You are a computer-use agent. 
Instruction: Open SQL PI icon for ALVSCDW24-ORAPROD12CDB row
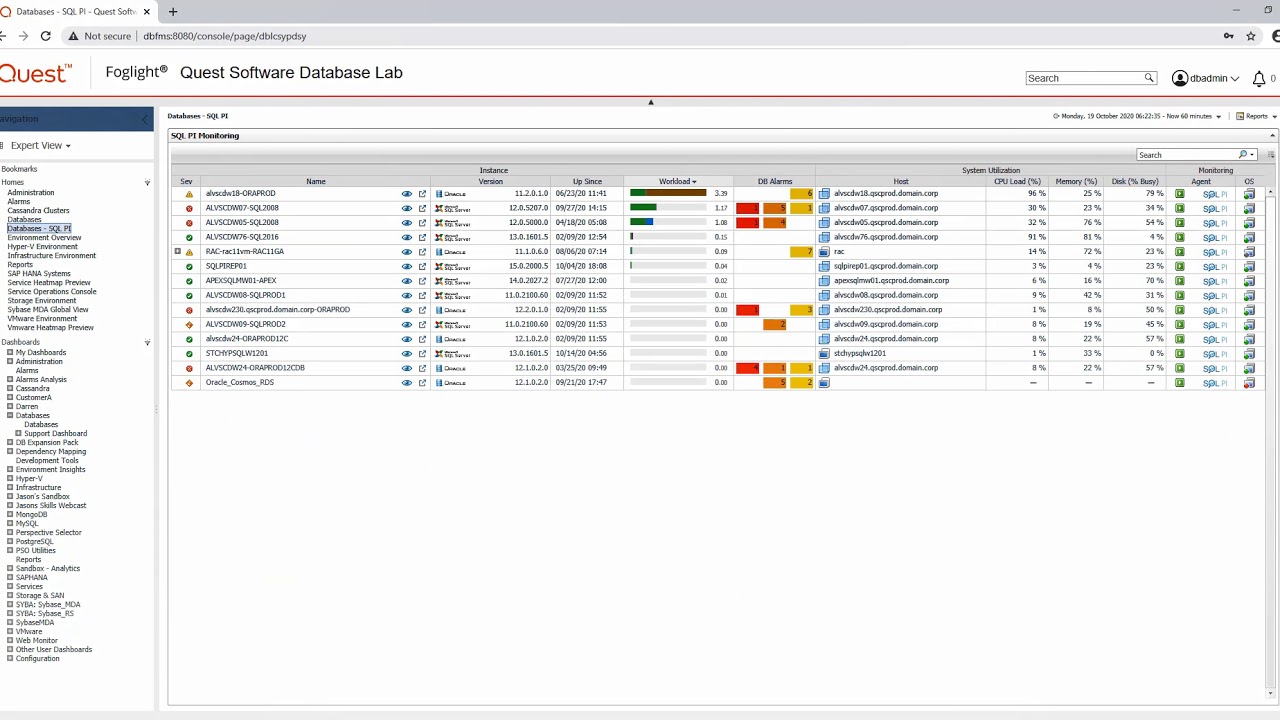tap(1215, 368)
